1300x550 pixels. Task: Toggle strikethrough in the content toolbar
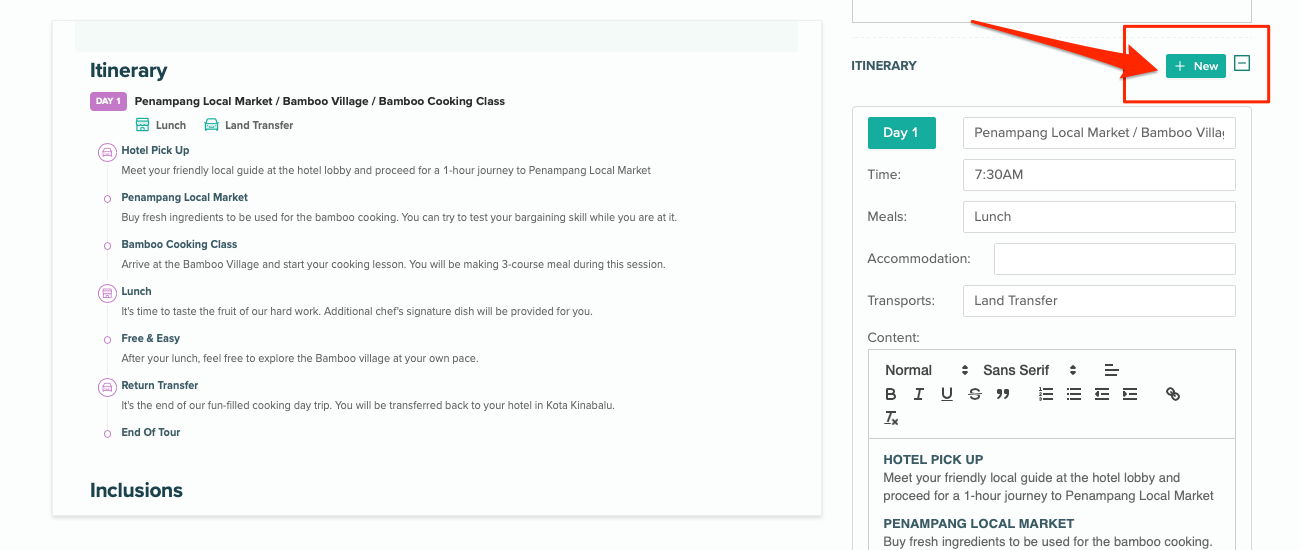point(975,394)
